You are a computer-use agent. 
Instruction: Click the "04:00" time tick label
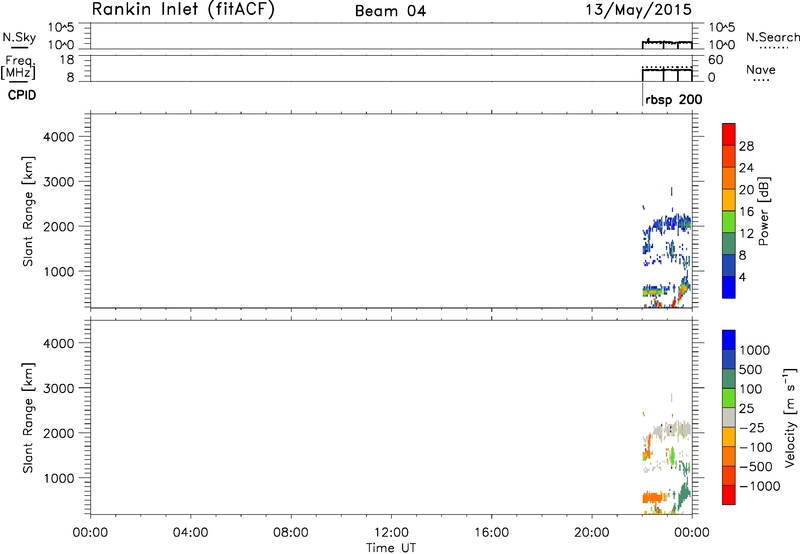click(190, 533)
